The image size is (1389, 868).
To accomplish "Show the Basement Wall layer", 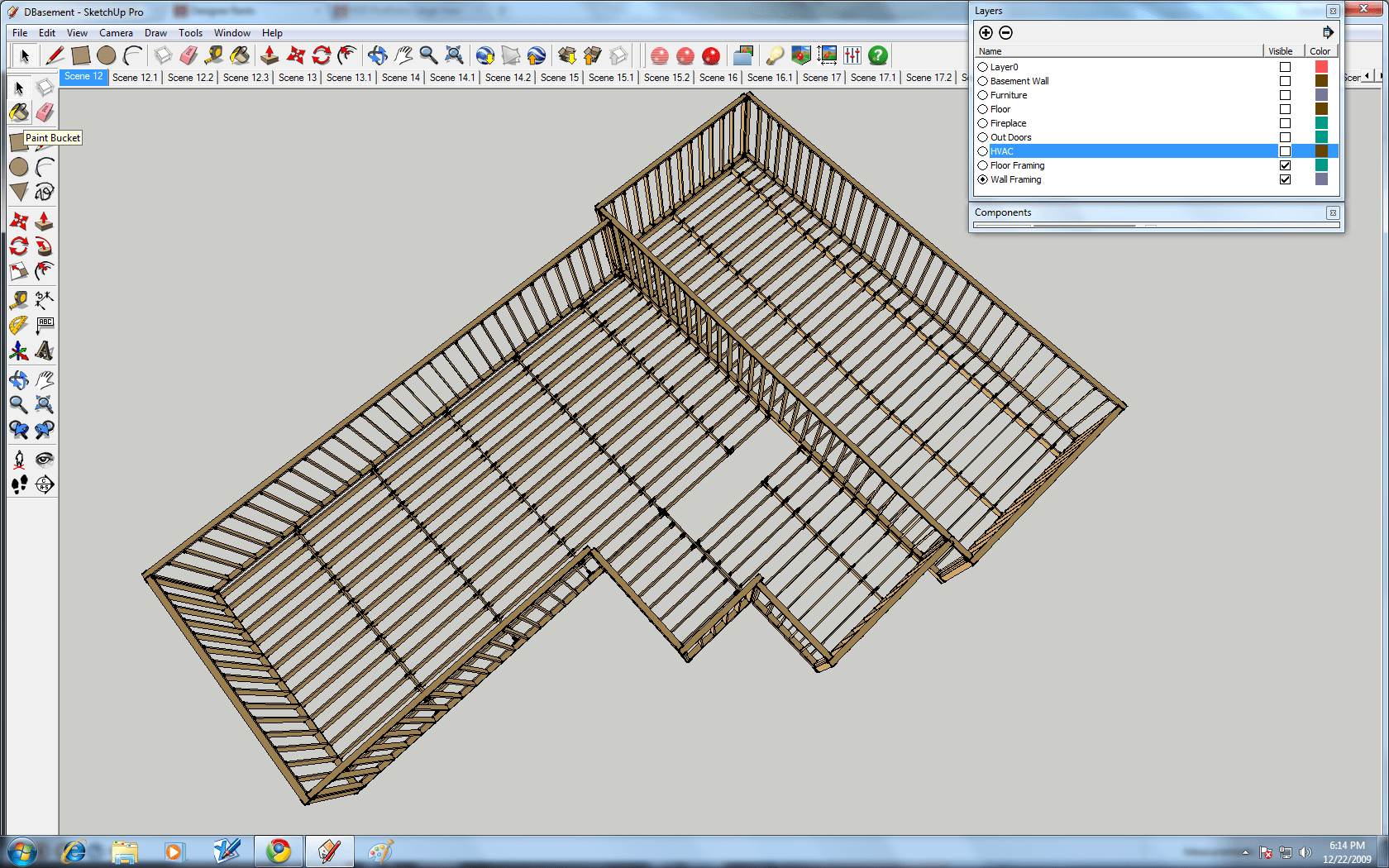I will tap(1285, 81).
